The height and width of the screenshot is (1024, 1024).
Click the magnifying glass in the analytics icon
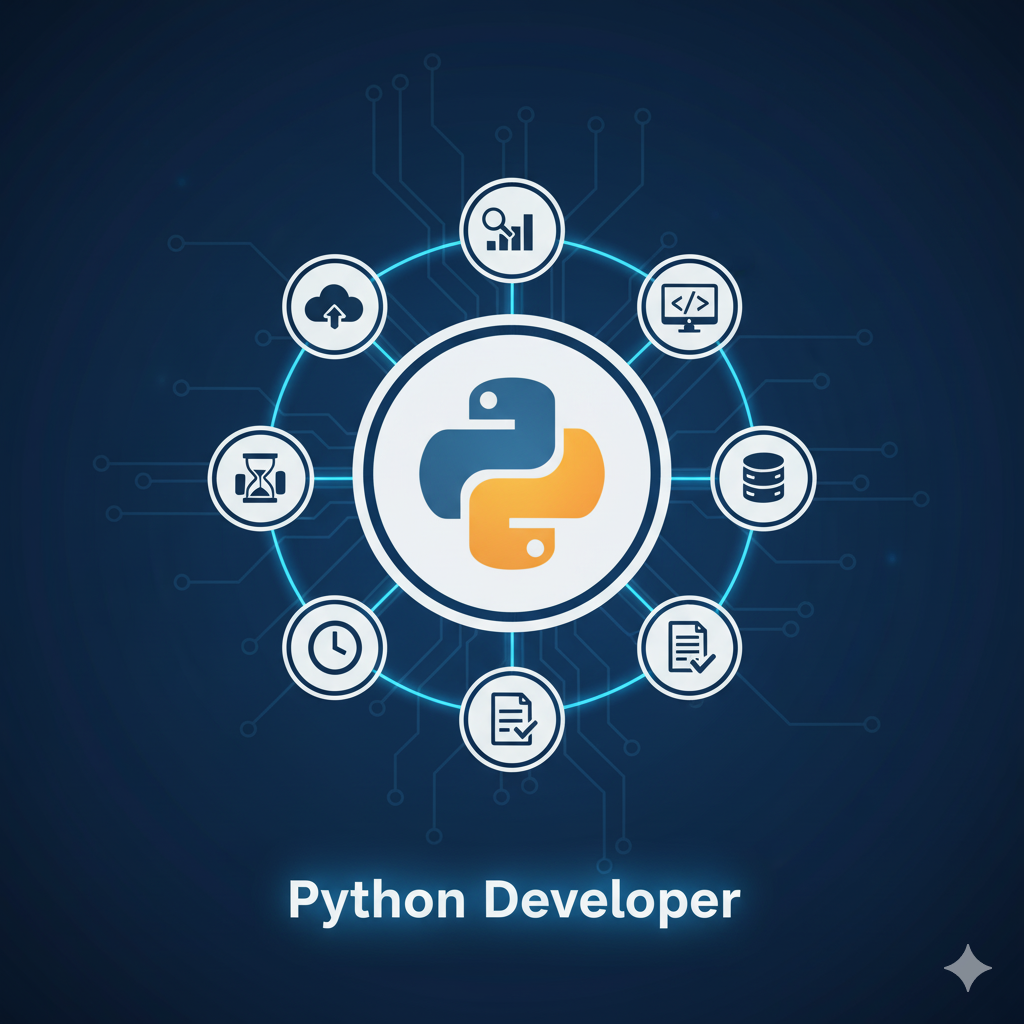point(496,221)
